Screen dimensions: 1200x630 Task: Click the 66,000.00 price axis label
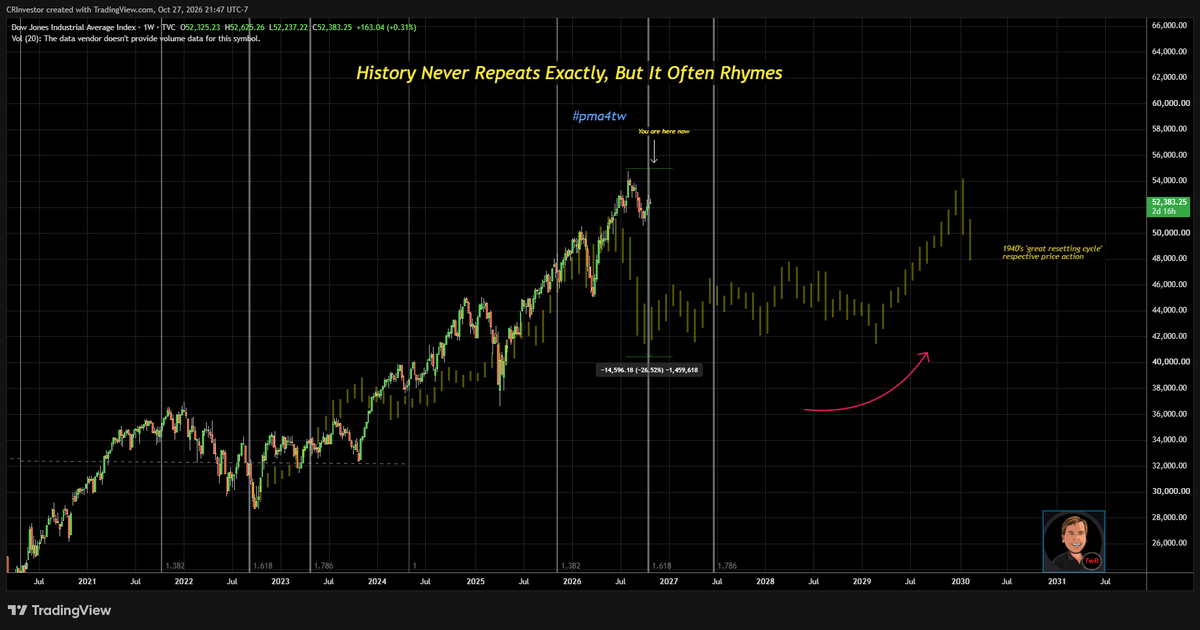(x=1170, y=25)
